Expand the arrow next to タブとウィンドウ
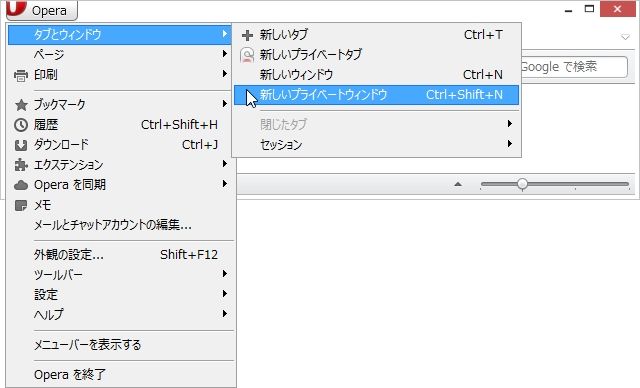This screenshot has width=640, height=388. coord(224,33)
